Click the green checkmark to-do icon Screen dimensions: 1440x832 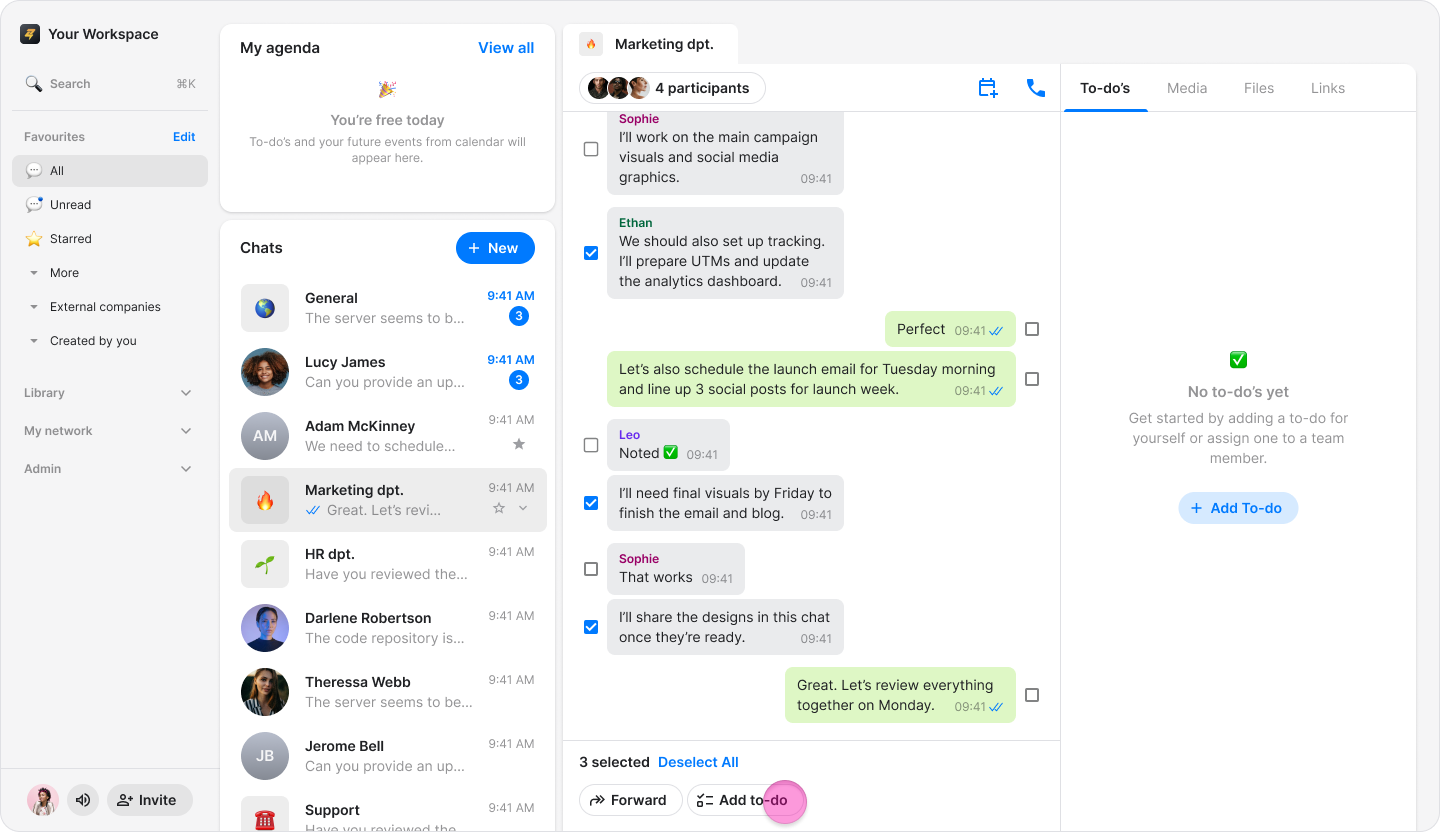[x=1238, y=359]
